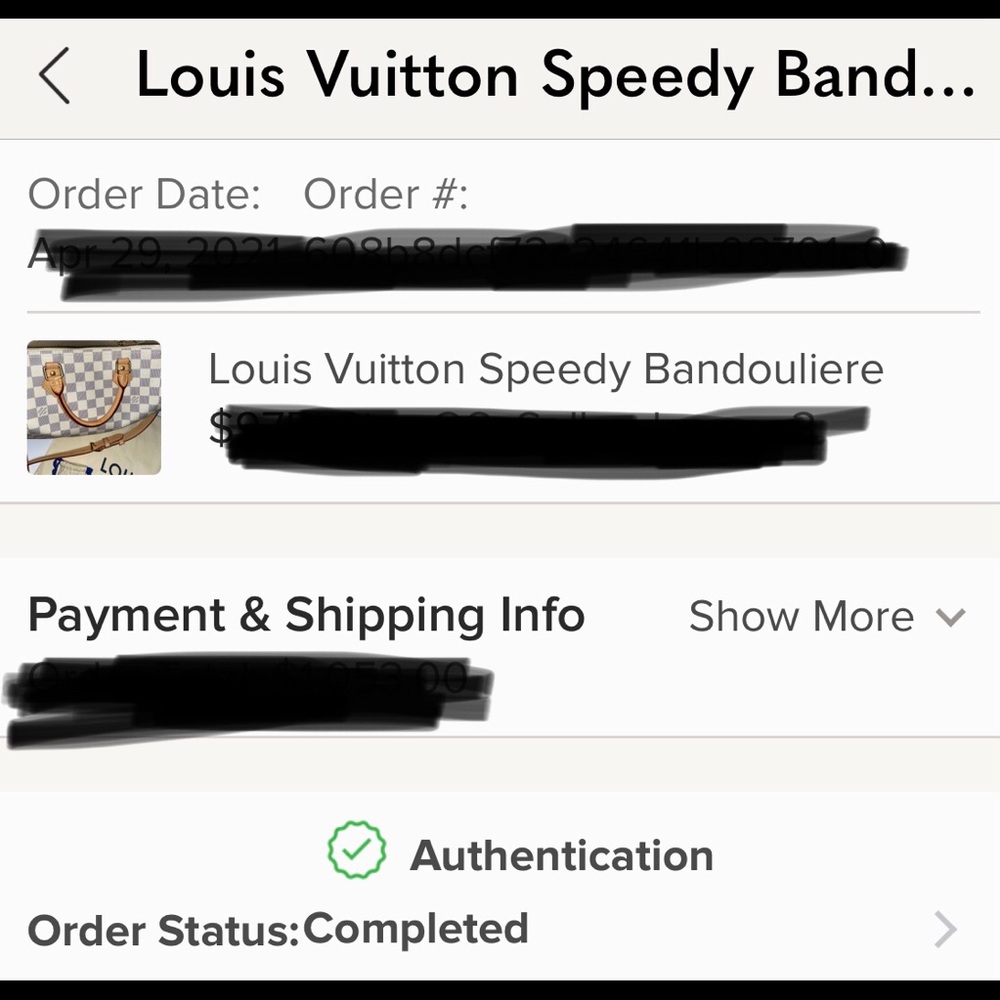Open order status details via right chevron
The height and width of the screenshot is (1000, 1000).
(946, 930)
